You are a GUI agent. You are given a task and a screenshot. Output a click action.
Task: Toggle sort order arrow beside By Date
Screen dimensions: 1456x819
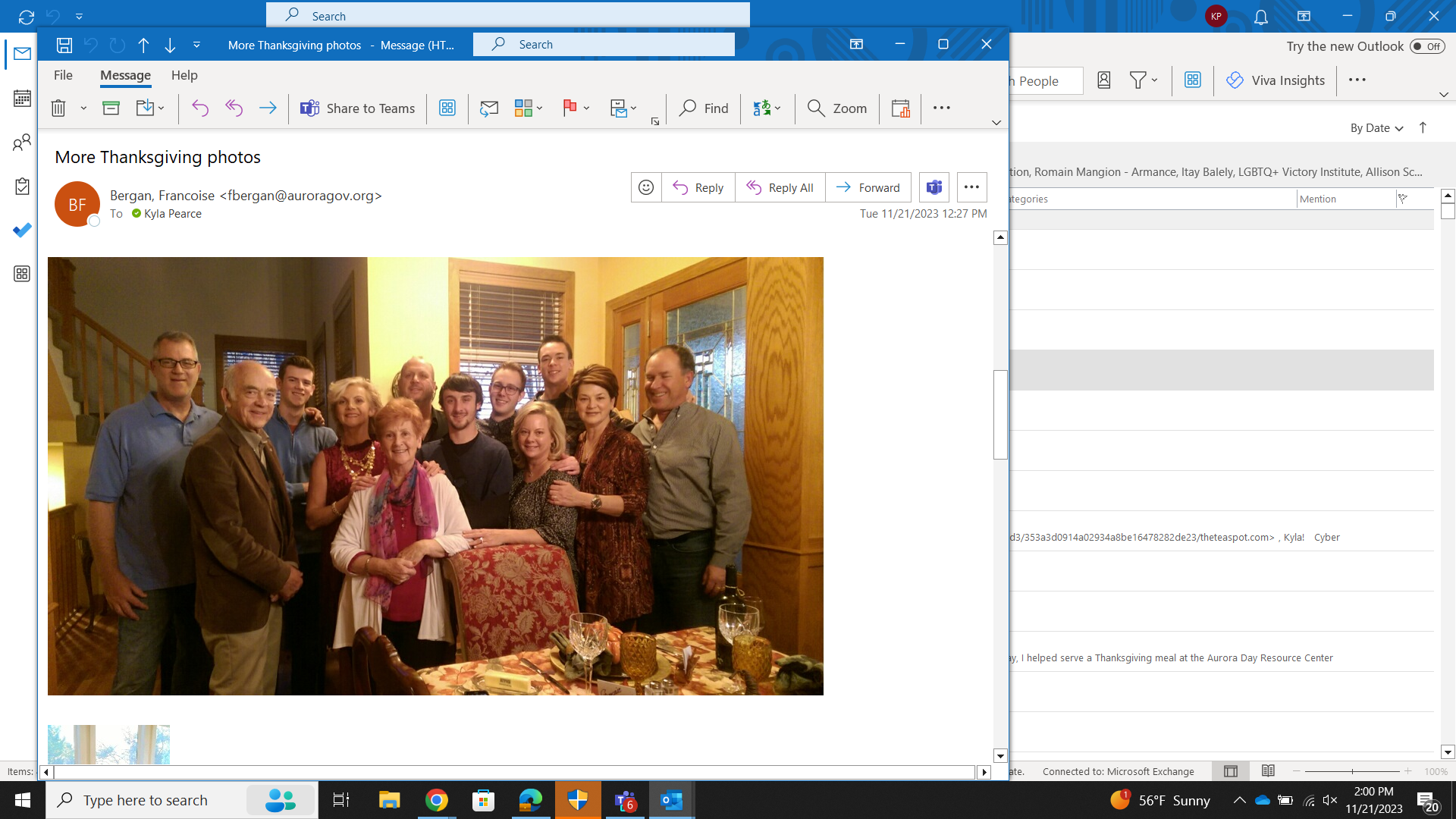click(x=1423, y=127)
